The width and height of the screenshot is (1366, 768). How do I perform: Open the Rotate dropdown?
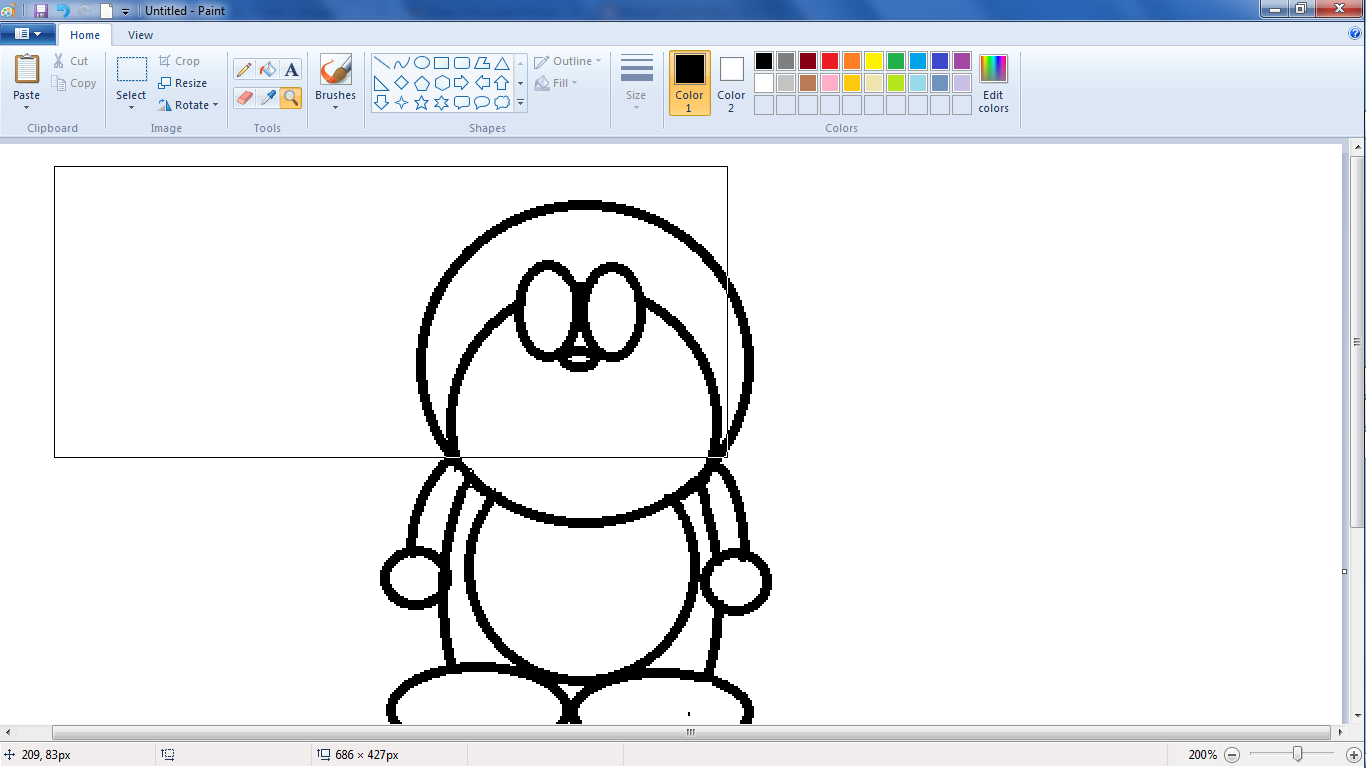[188, 105]
